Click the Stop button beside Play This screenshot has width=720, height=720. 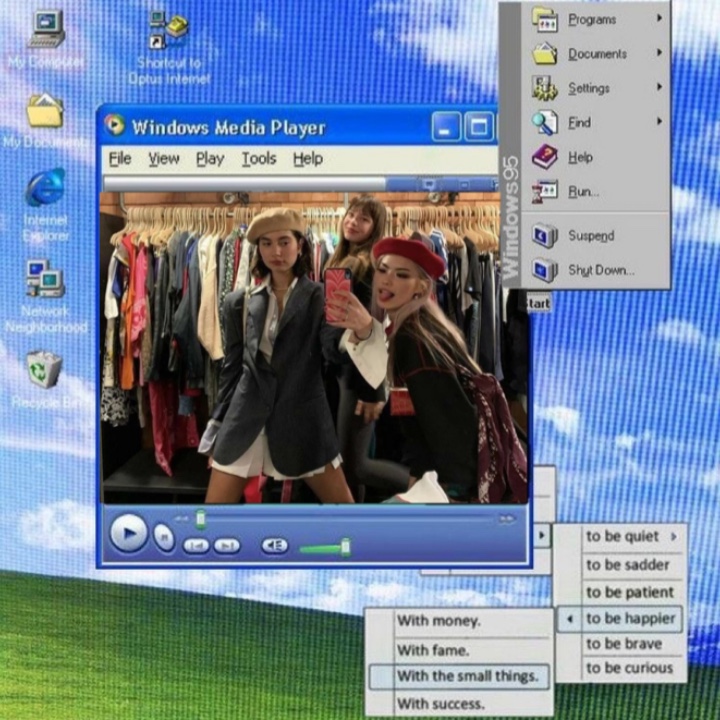tap(164, 537)
